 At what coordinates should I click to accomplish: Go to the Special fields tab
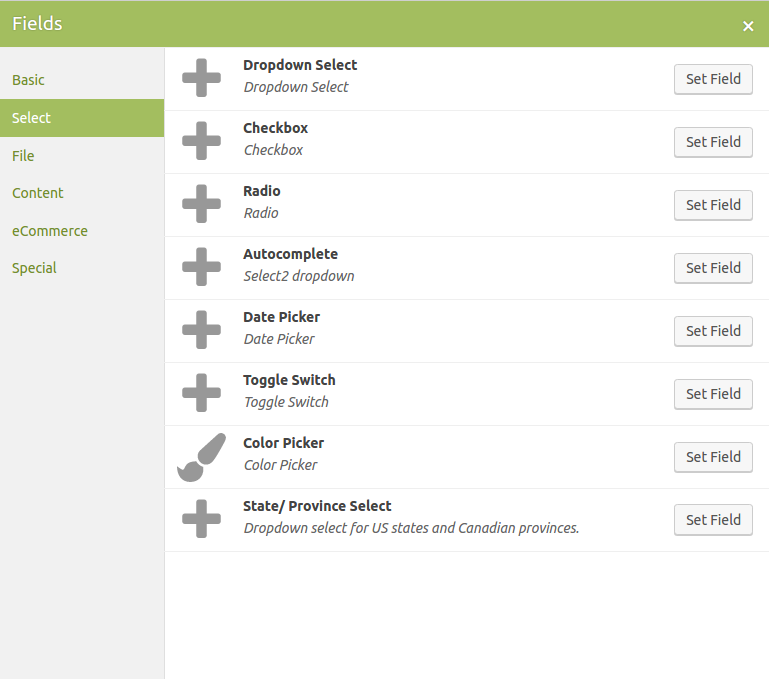34,268
